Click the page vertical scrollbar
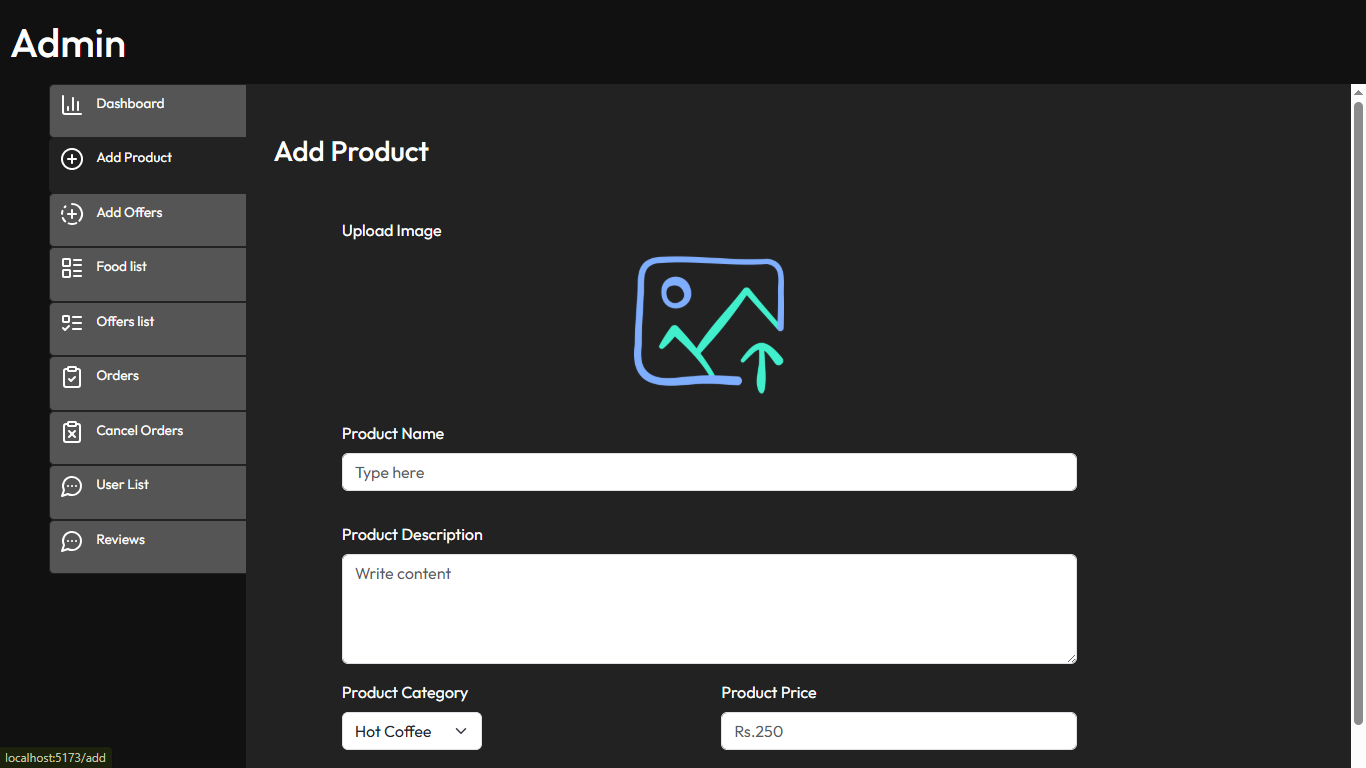This screenshot has height=768, width=1366. click(1358, 414)
